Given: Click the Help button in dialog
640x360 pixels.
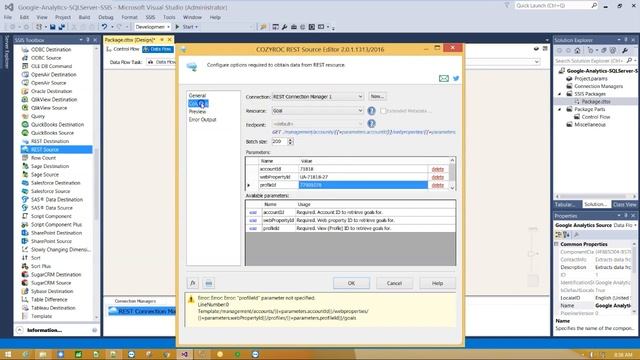Looking at the screenshot, I should point(438,283).
